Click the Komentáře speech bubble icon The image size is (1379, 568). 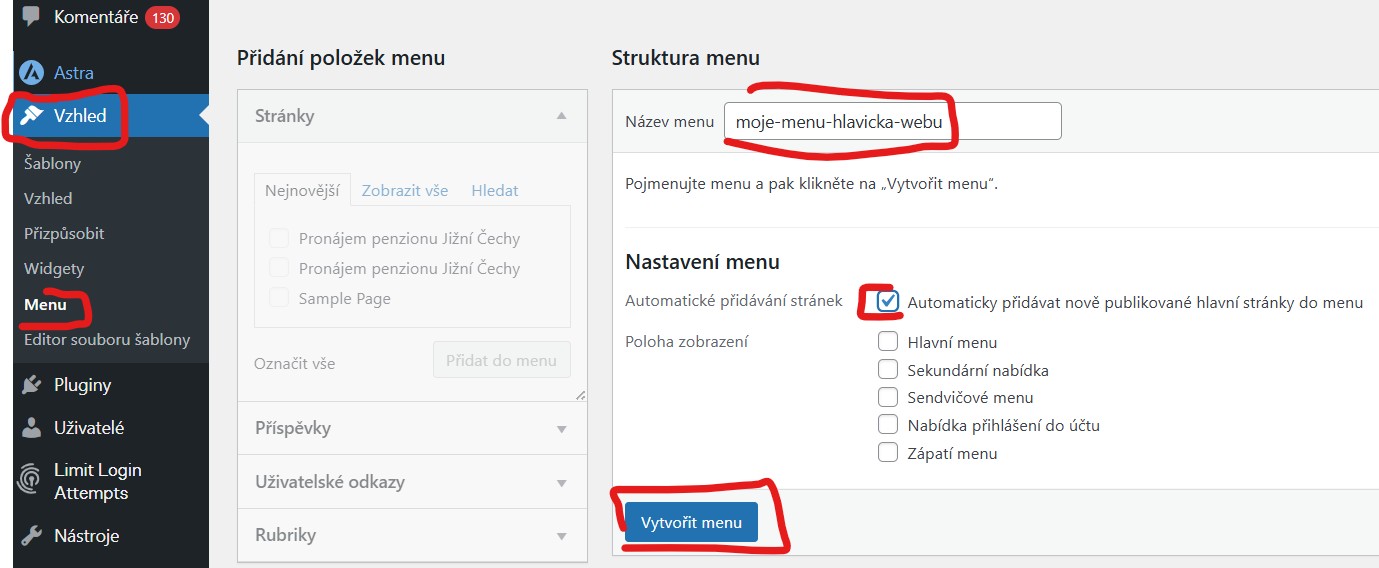[31, 16]
